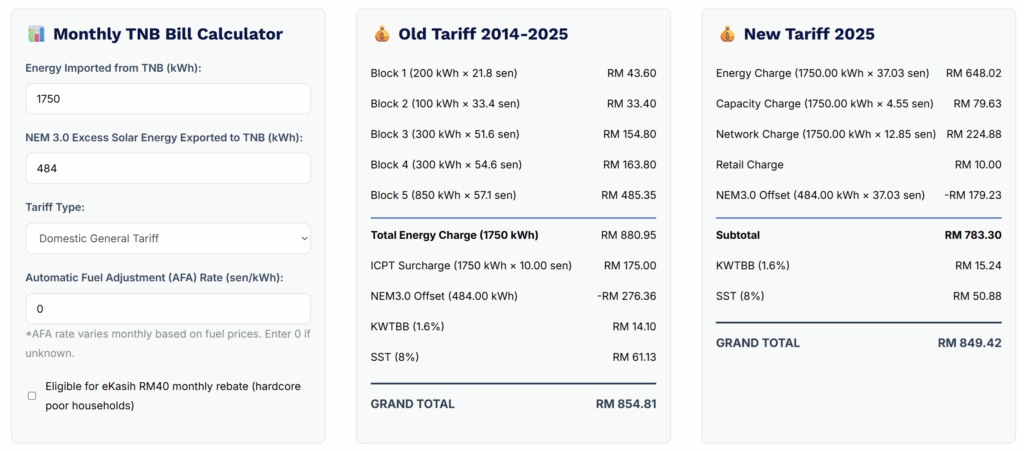This screenshot has width=1024, height=451.
Task: Select the Old Tariff 2014-2025 heading
Action: [483, 34]
